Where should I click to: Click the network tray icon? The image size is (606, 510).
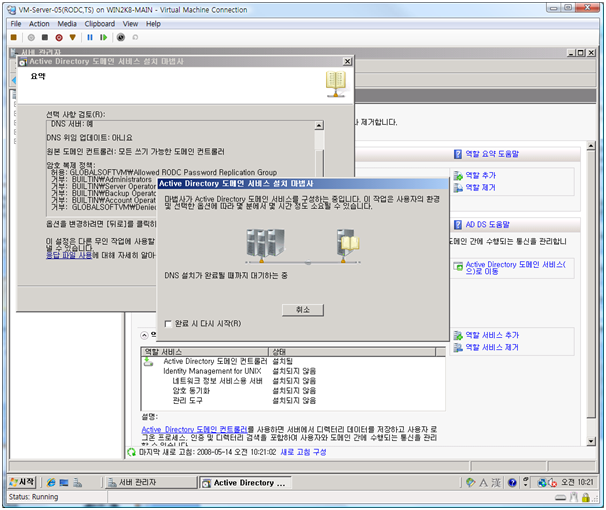pos(542,483)
